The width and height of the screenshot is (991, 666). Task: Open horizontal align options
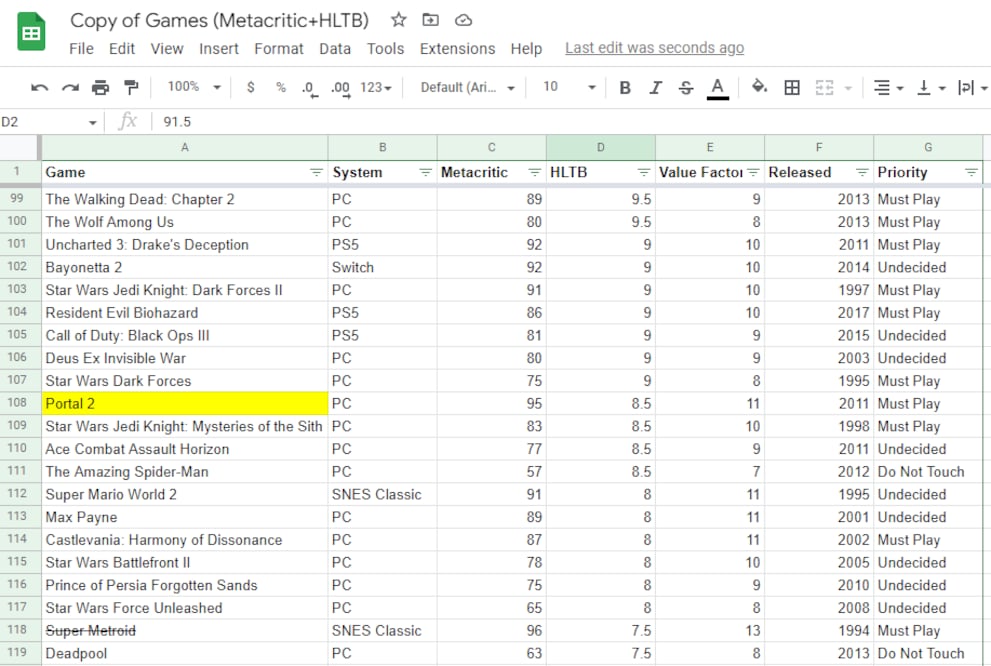pyautogui.click(x=888, y=87)
